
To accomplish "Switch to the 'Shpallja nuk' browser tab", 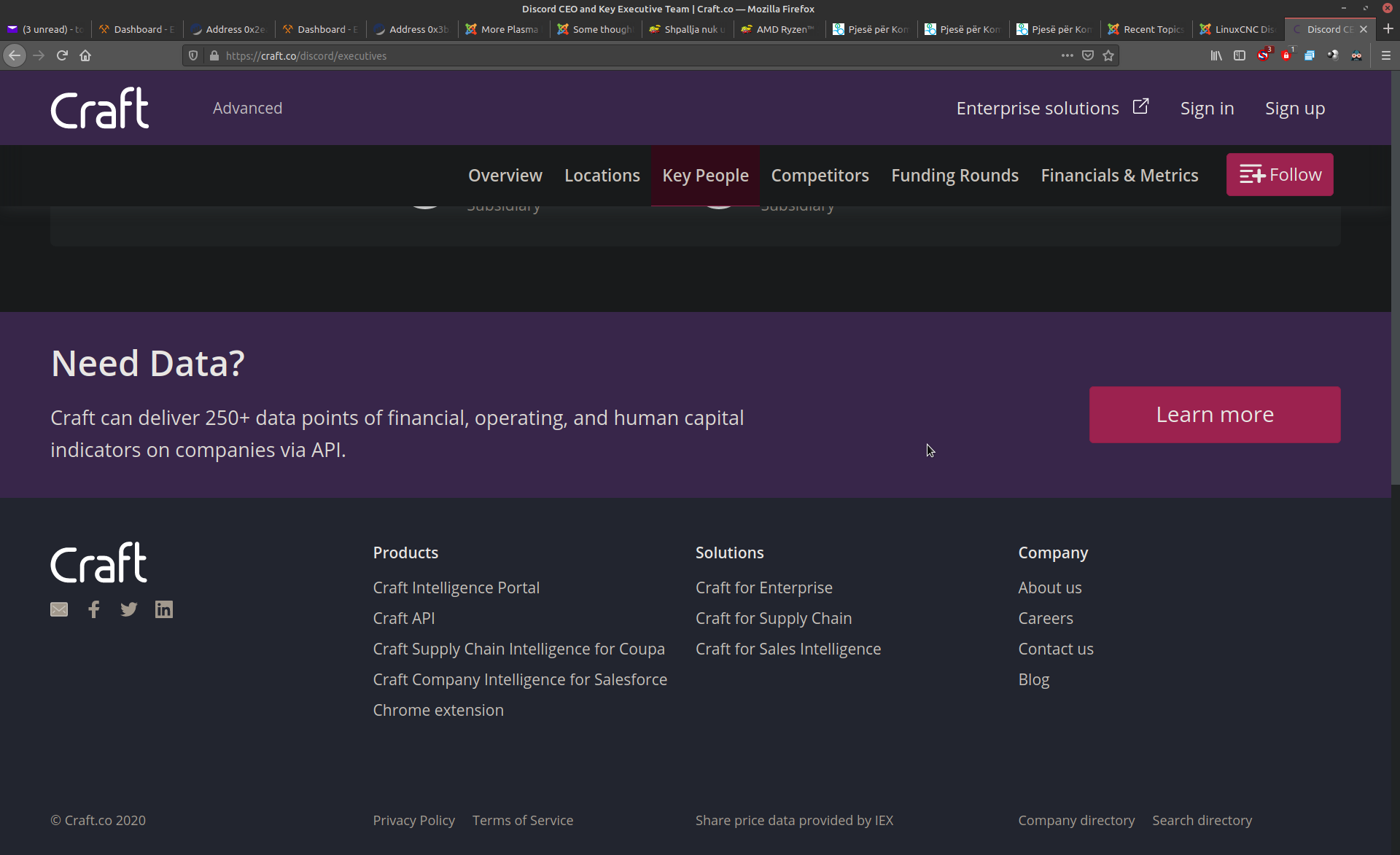I will tap(686, 29).
